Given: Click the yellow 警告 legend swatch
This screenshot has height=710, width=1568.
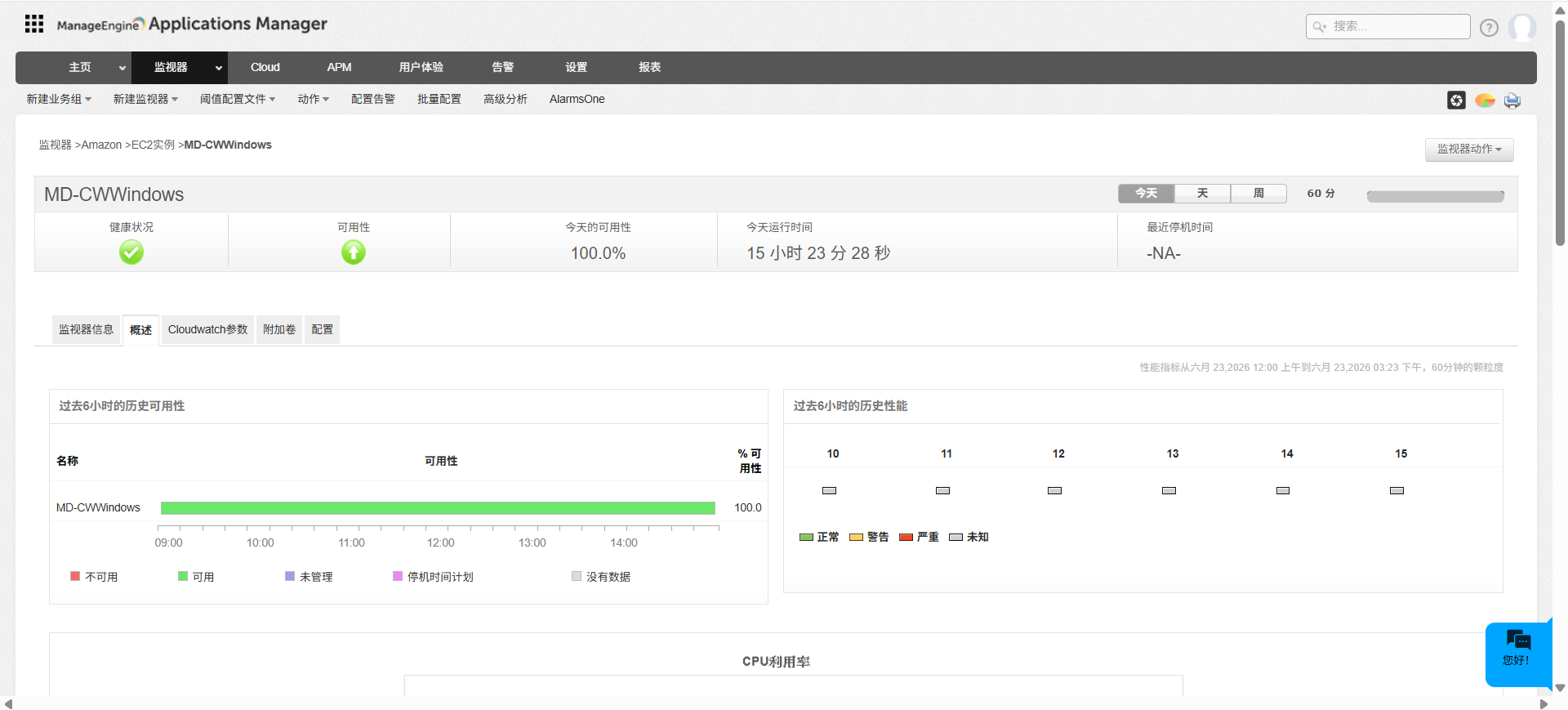Looking at the screenshot, I should (857, 537).
